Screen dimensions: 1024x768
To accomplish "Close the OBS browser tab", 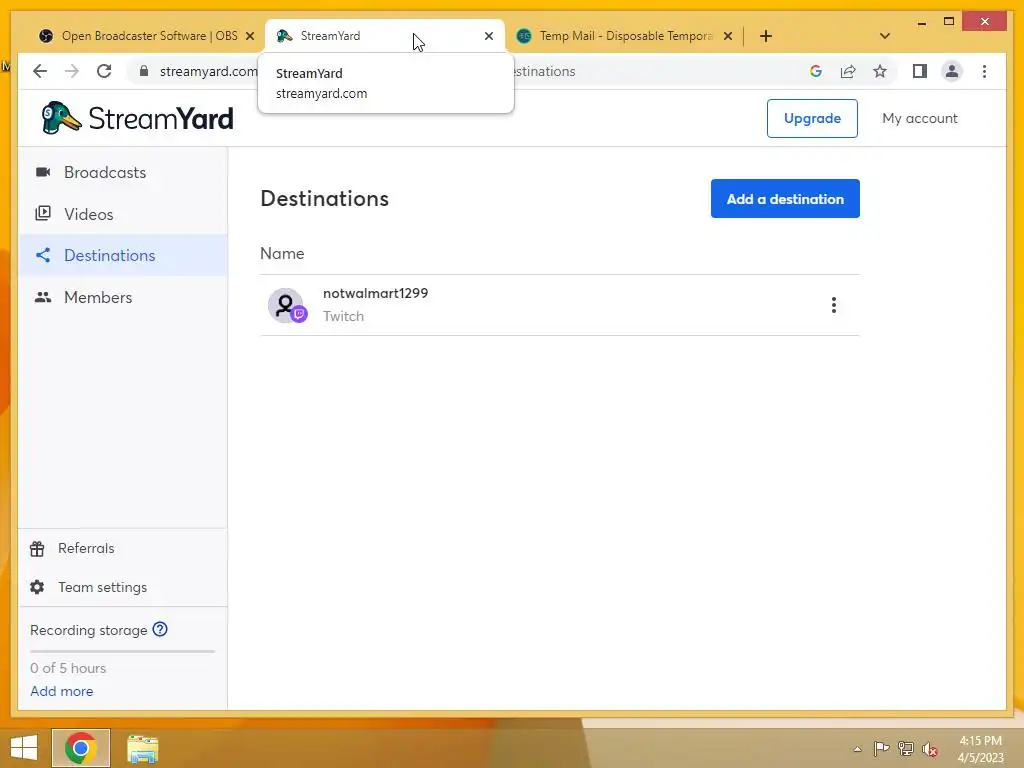I will (249, 36).
